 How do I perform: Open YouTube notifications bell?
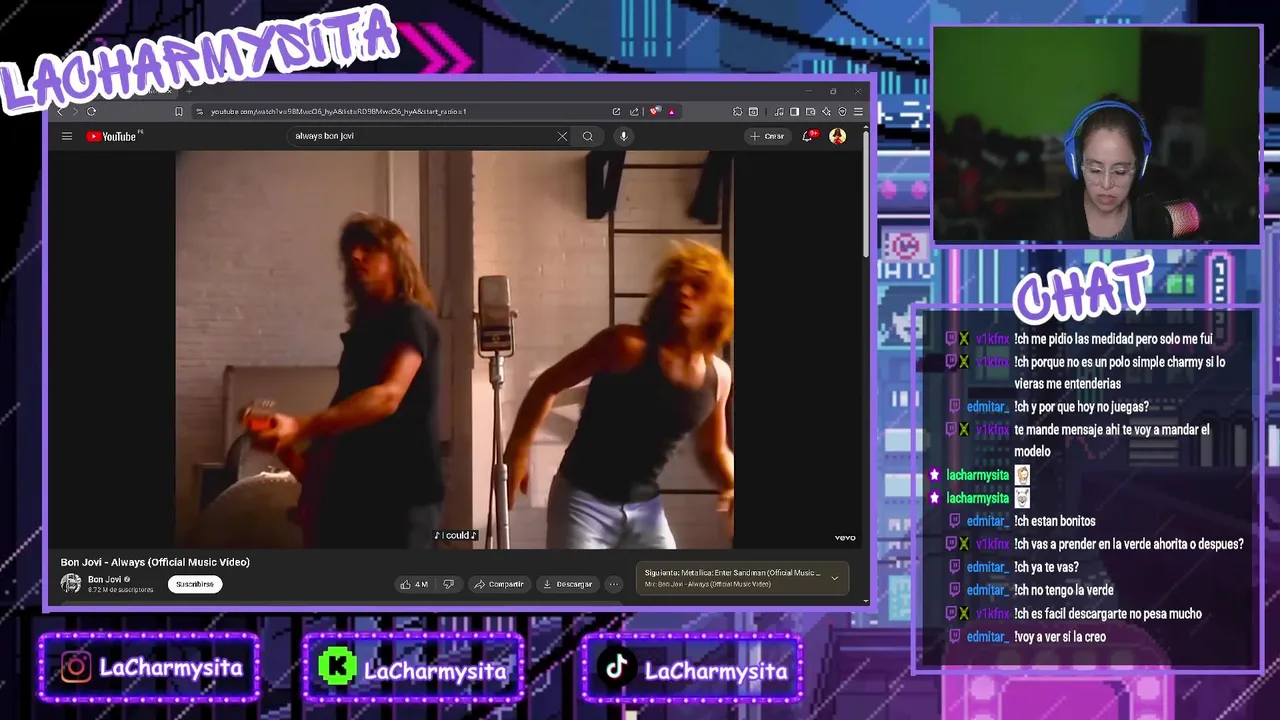point(807,136)
